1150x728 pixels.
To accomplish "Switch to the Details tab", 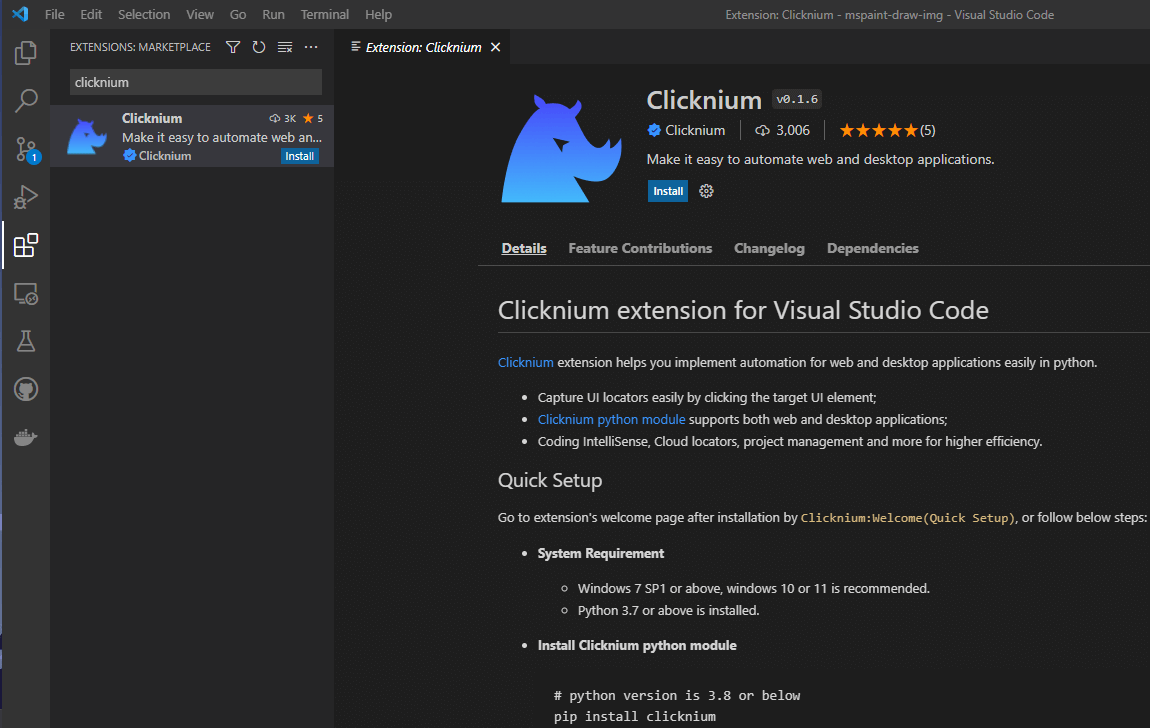I will coord(524,249).
